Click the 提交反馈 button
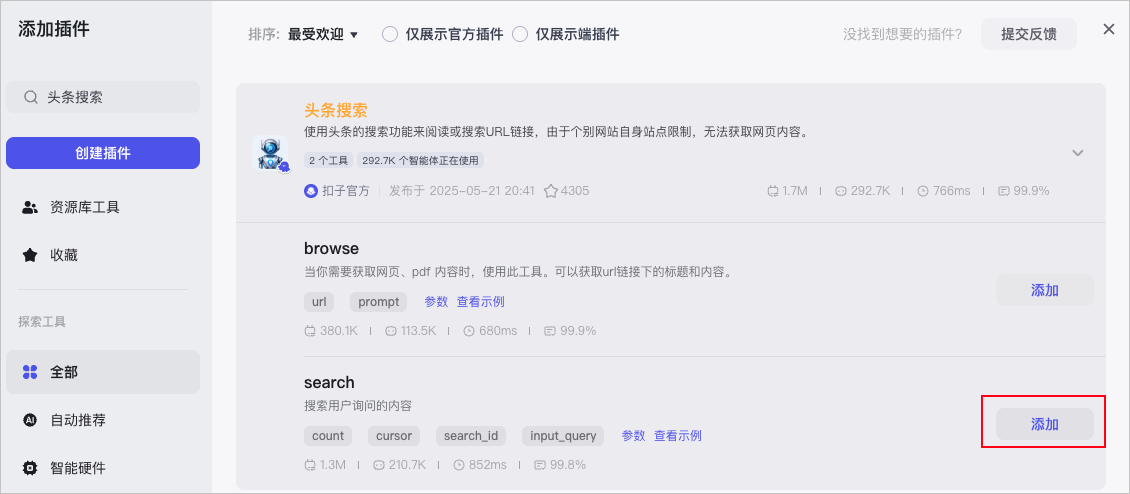This screenshot has height=494, width=1130. pyautogui.click(x=1028, y=34)
